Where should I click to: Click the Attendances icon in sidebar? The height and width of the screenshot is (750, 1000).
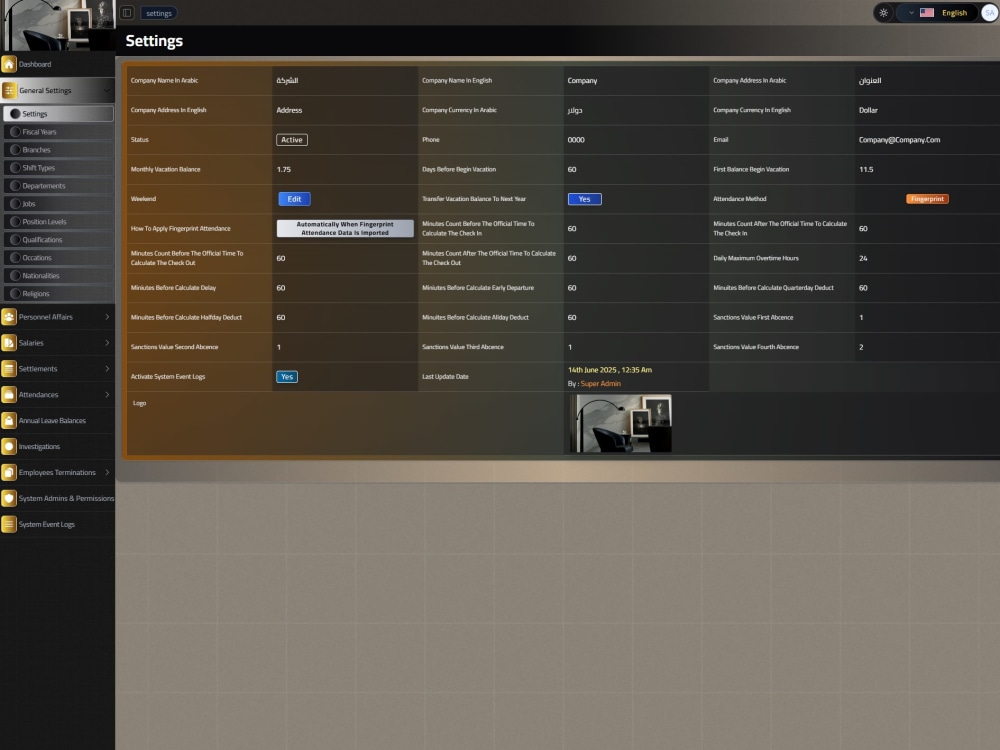[9, 395]
